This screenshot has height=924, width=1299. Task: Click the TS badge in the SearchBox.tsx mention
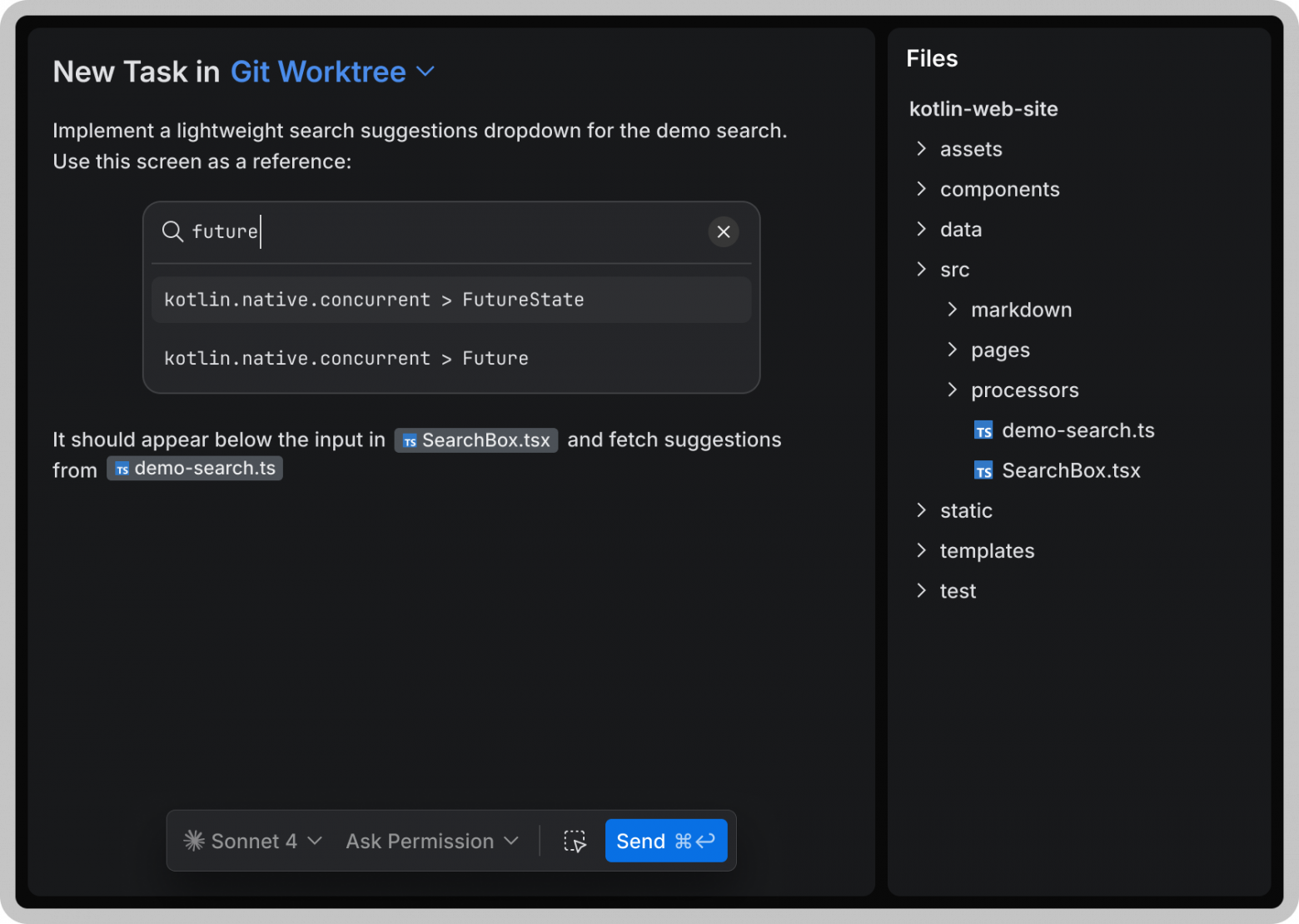(409, 440)
